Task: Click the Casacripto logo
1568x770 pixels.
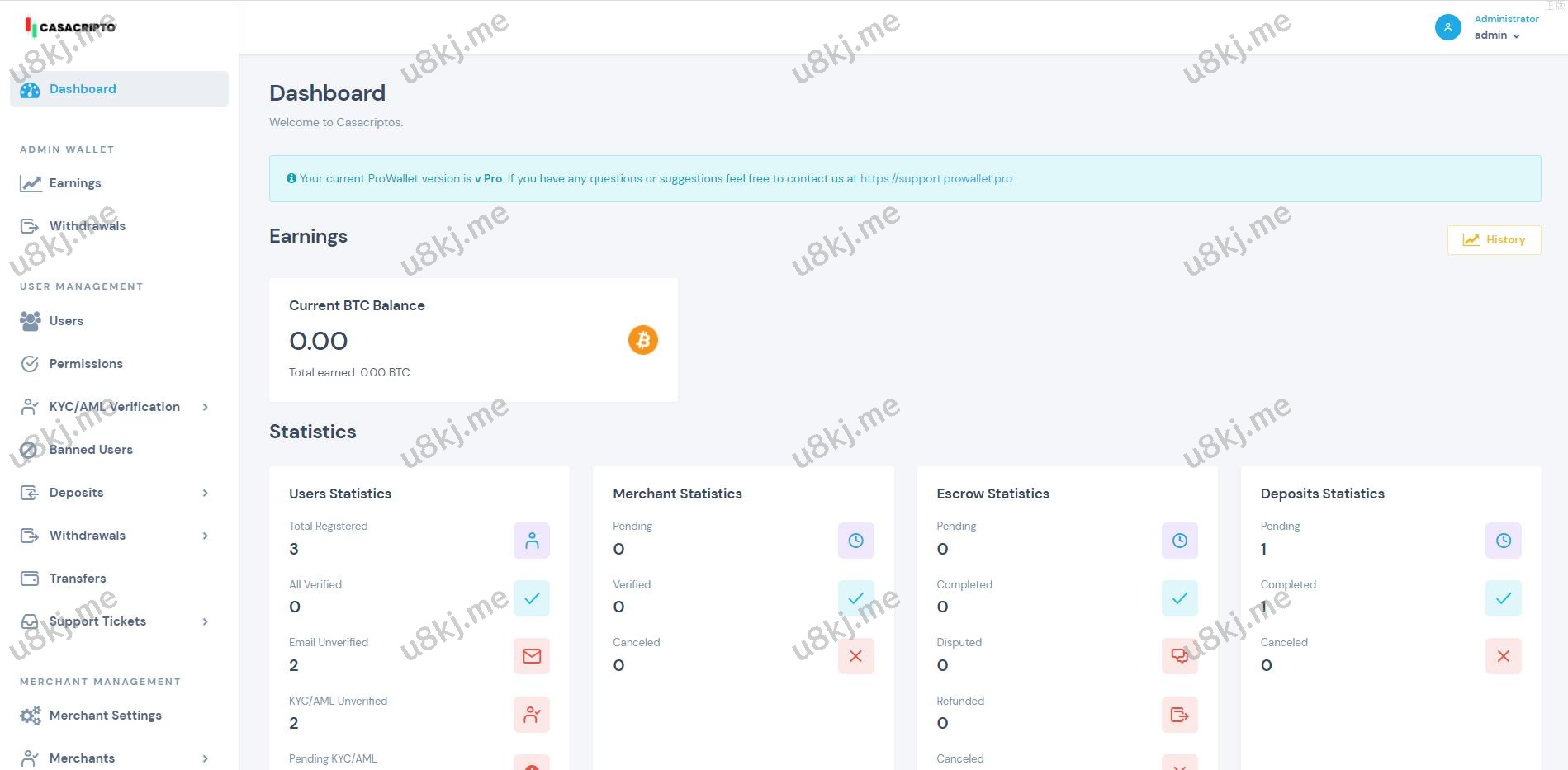Action: click(x=71, y=27)
